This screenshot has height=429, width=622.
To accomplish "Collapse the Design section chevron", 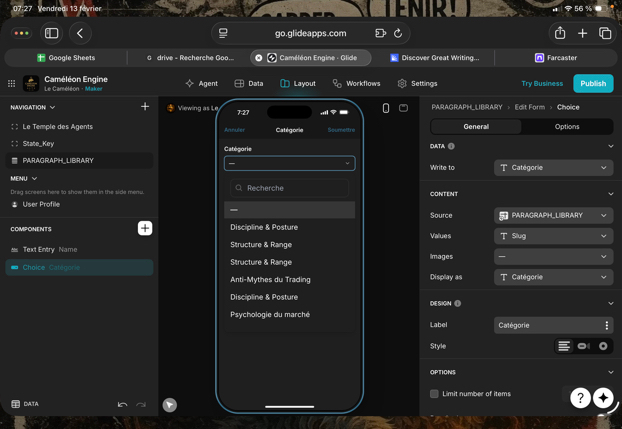I will (610, 303).
